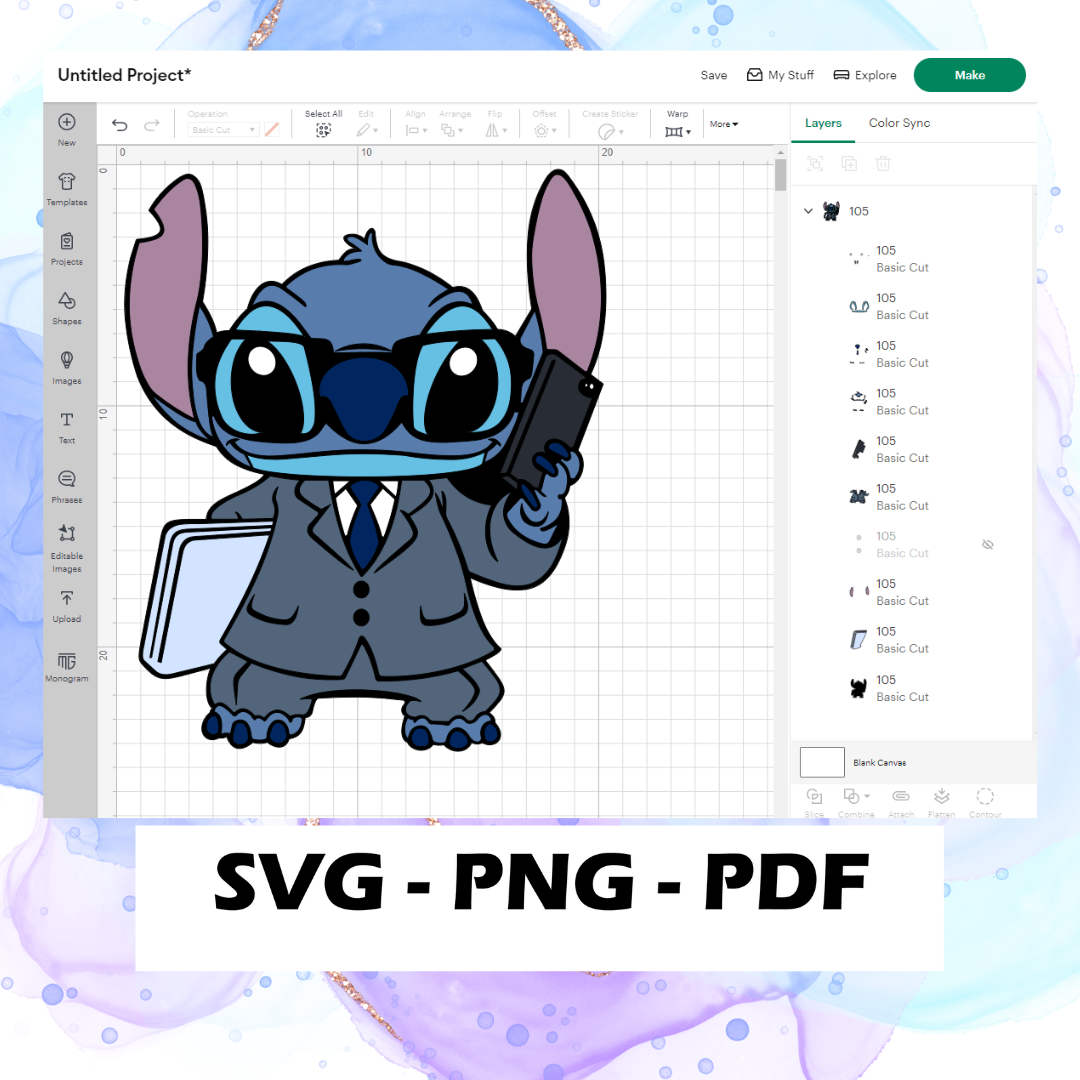Open the Arrange dropdown
The width and height of the screenshot is (1080, 1080).
pos(452,129)
